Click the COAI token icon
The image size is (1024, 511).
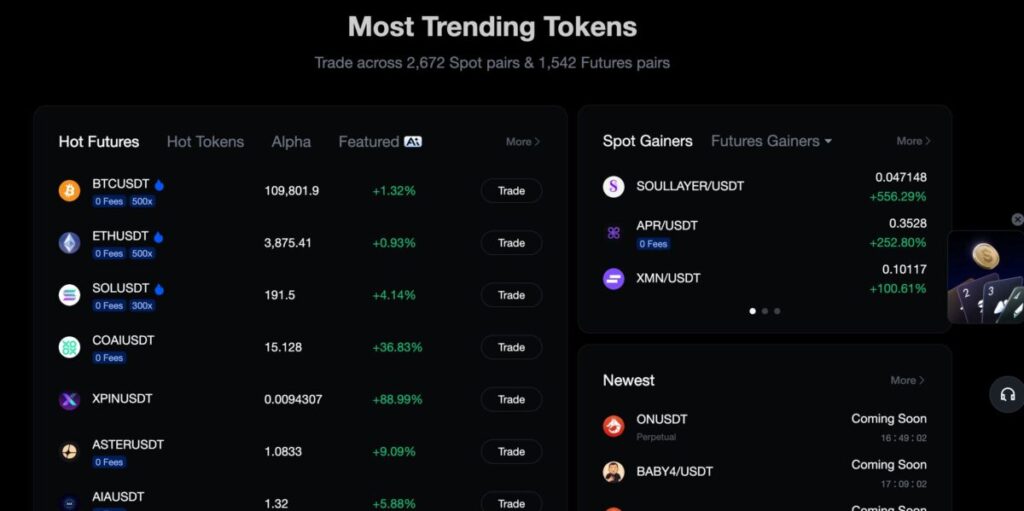coord(69,347)
